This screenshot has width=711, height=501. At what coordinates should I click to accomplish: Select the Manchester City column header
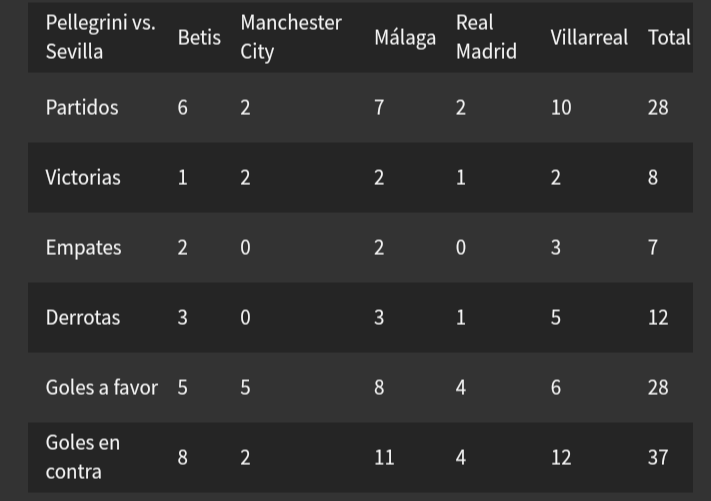(291, 37)
